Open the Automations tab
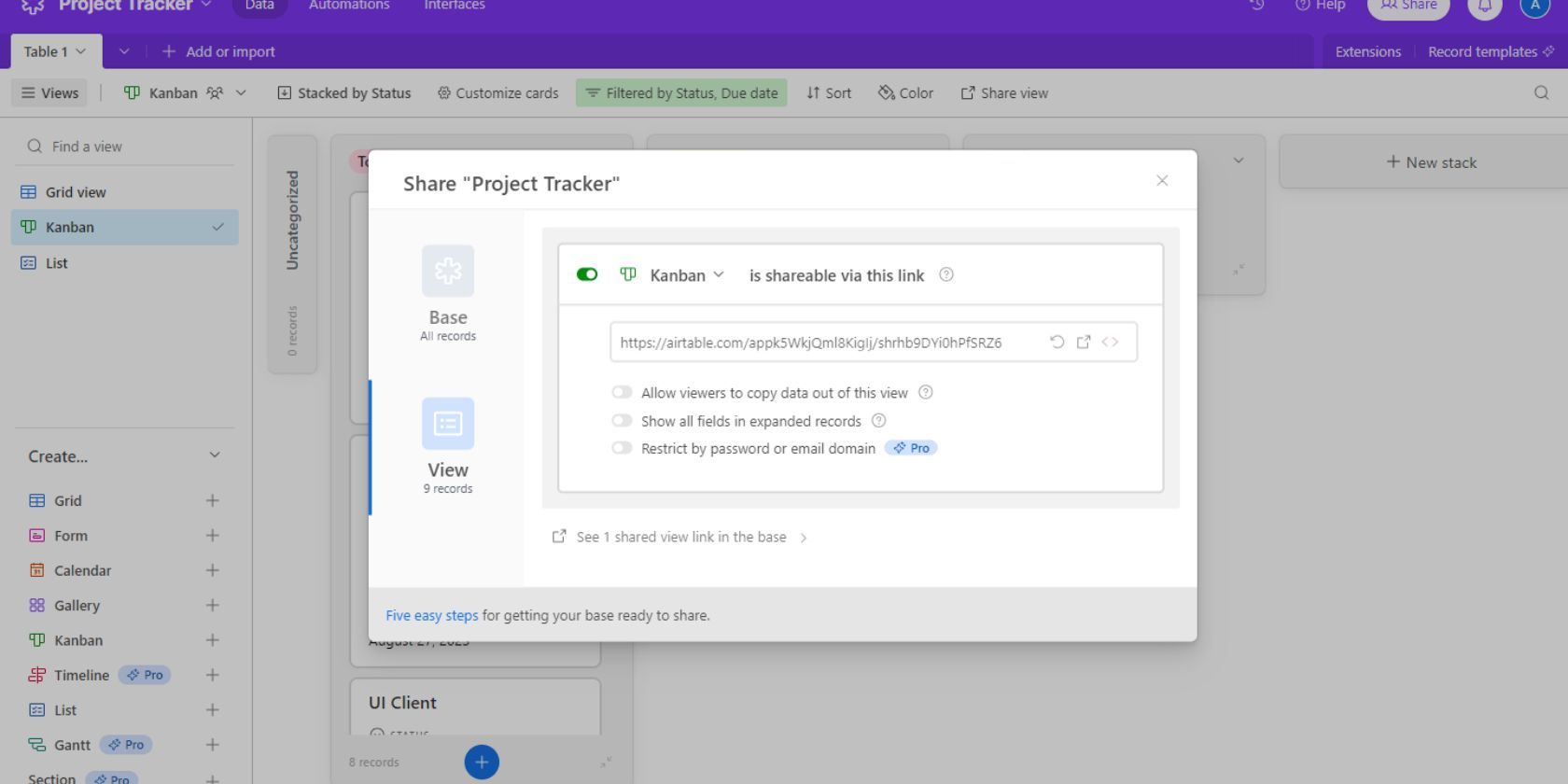 tap(349, 6)
